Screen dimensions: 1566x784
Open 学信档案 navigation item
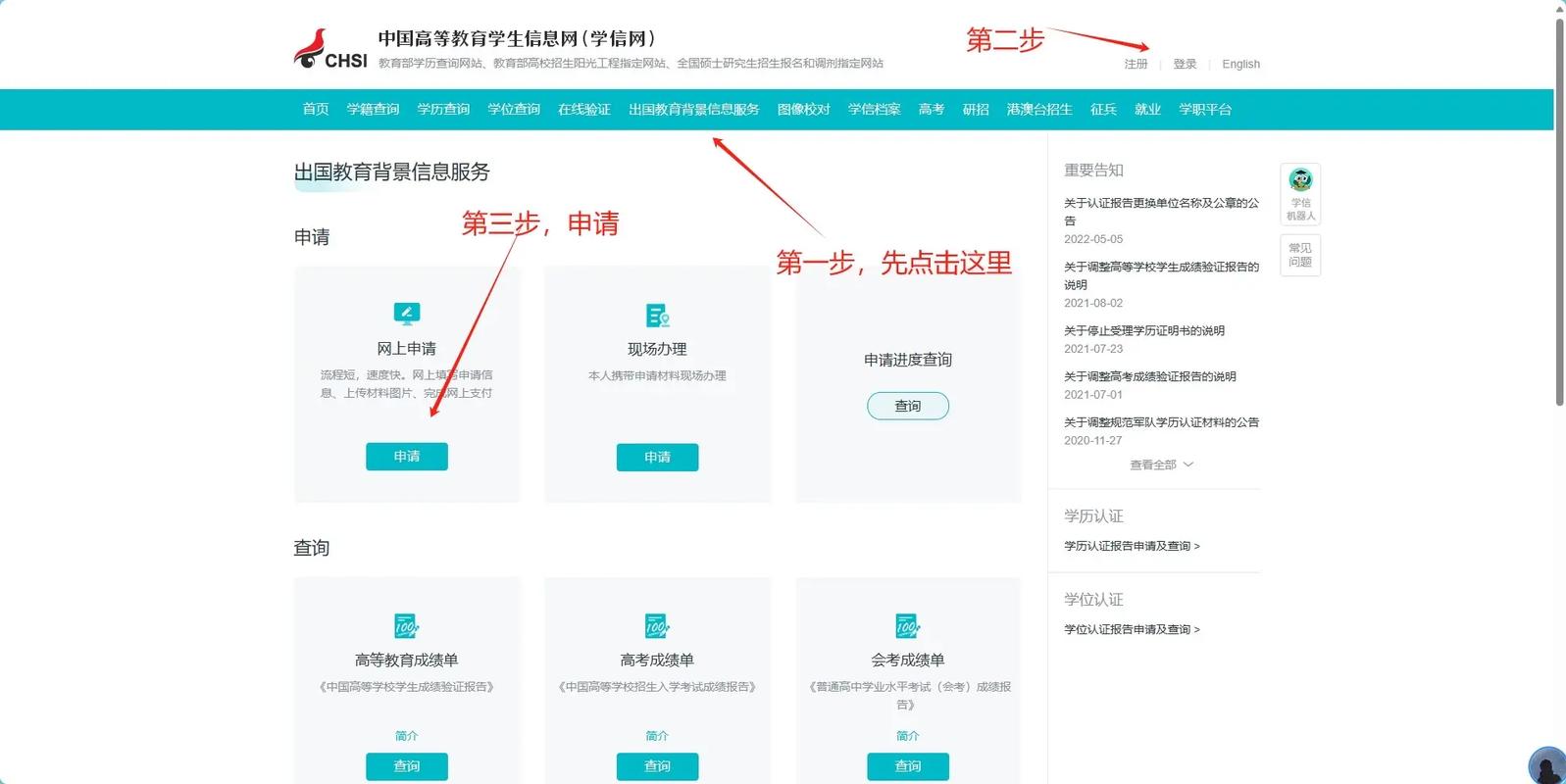(x=875, y=109)
